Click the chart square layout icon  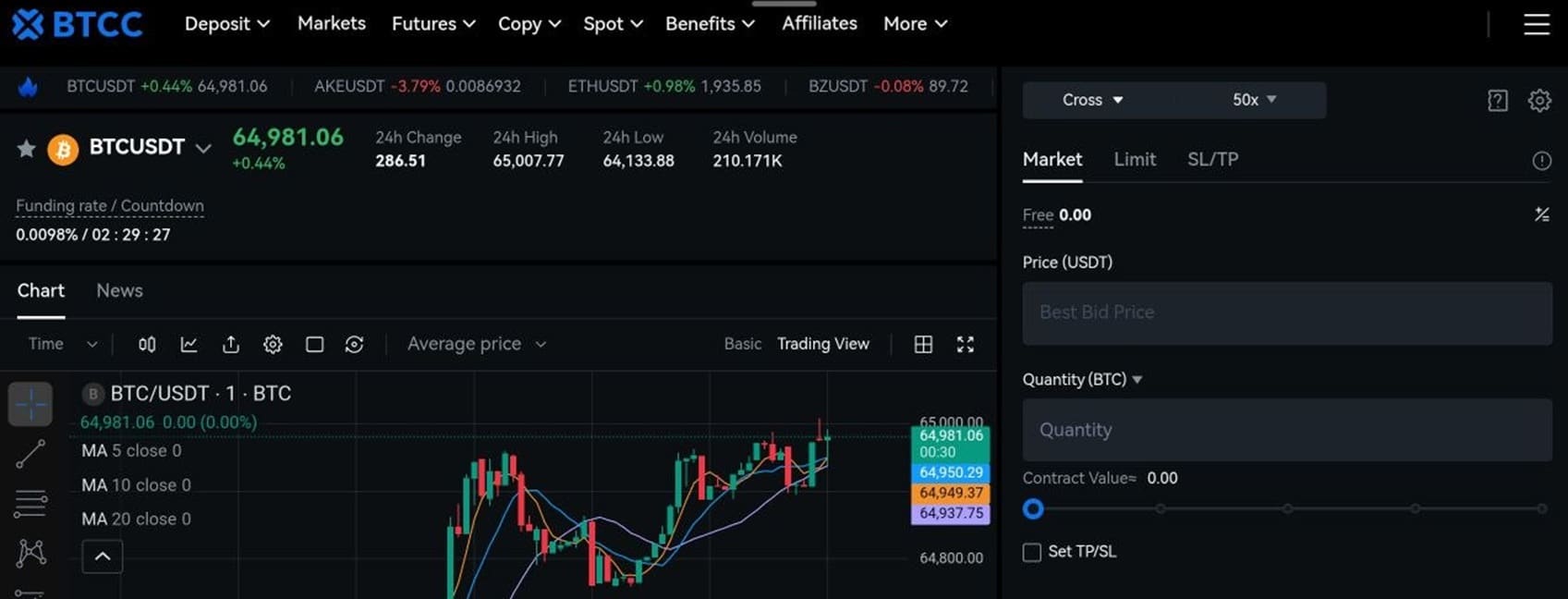tap(314, 345)
